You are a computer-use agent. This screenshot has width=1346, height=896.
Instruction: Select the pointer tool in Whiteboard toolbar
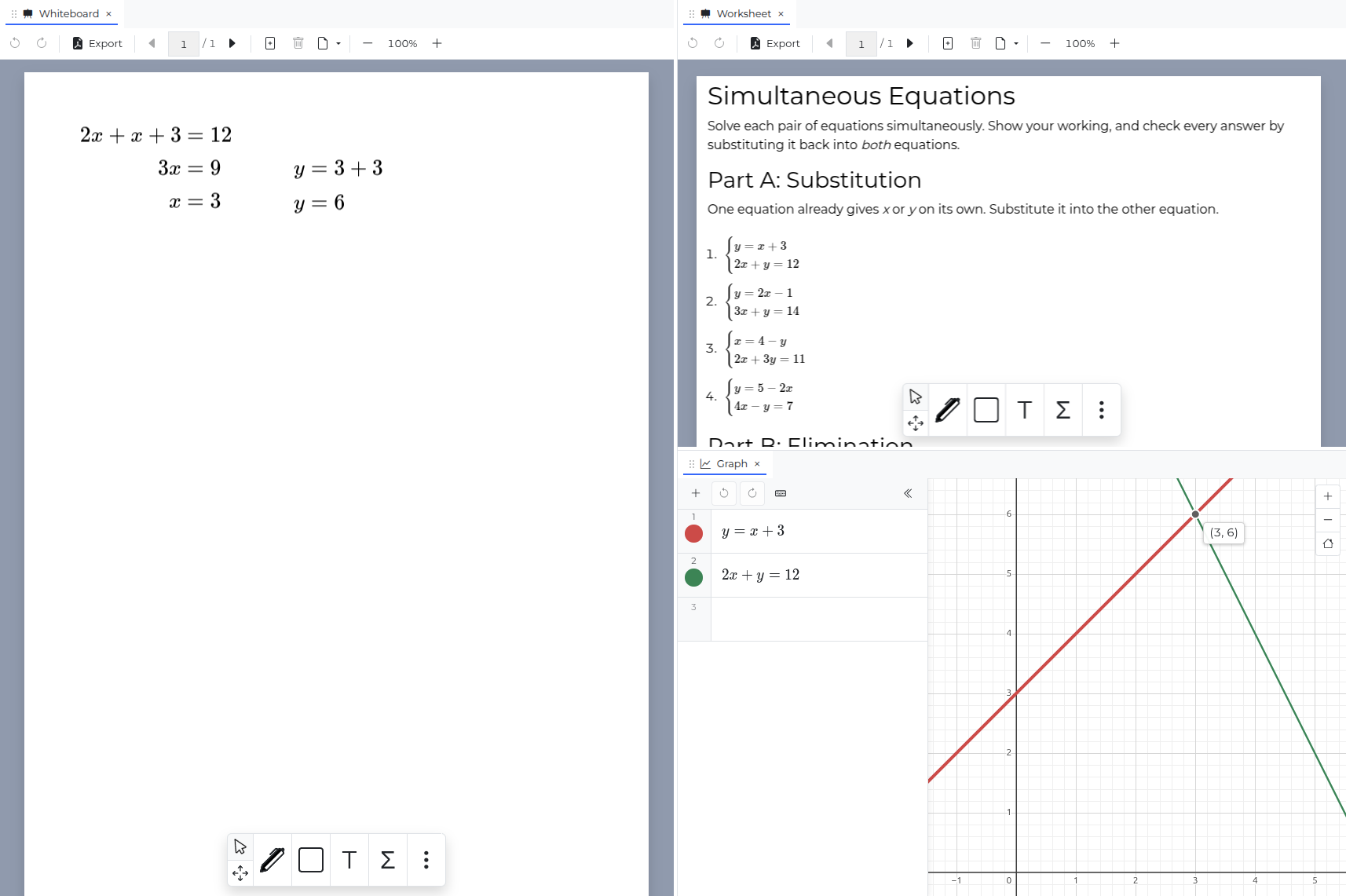point(240,847)
